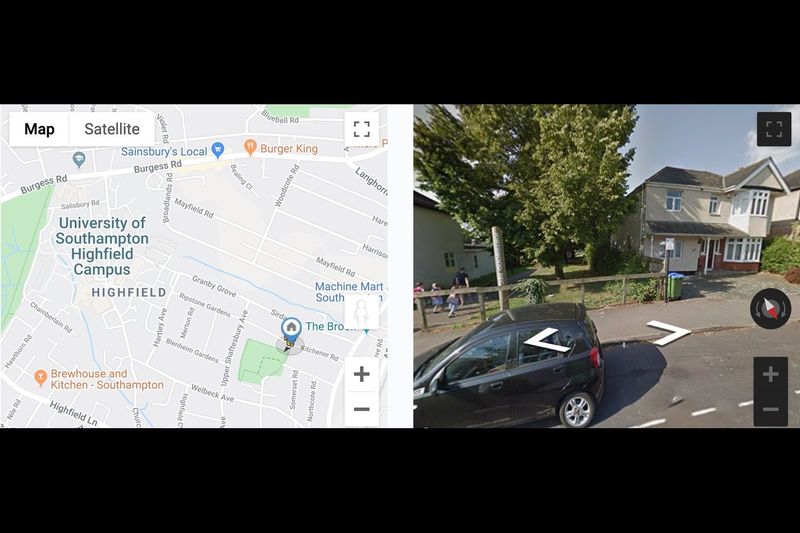The width and height of the screenshot is (800, 533).
Task: Toggle fullscreen on the map panel
Action: pyautogui.click(x=362, y=129)
